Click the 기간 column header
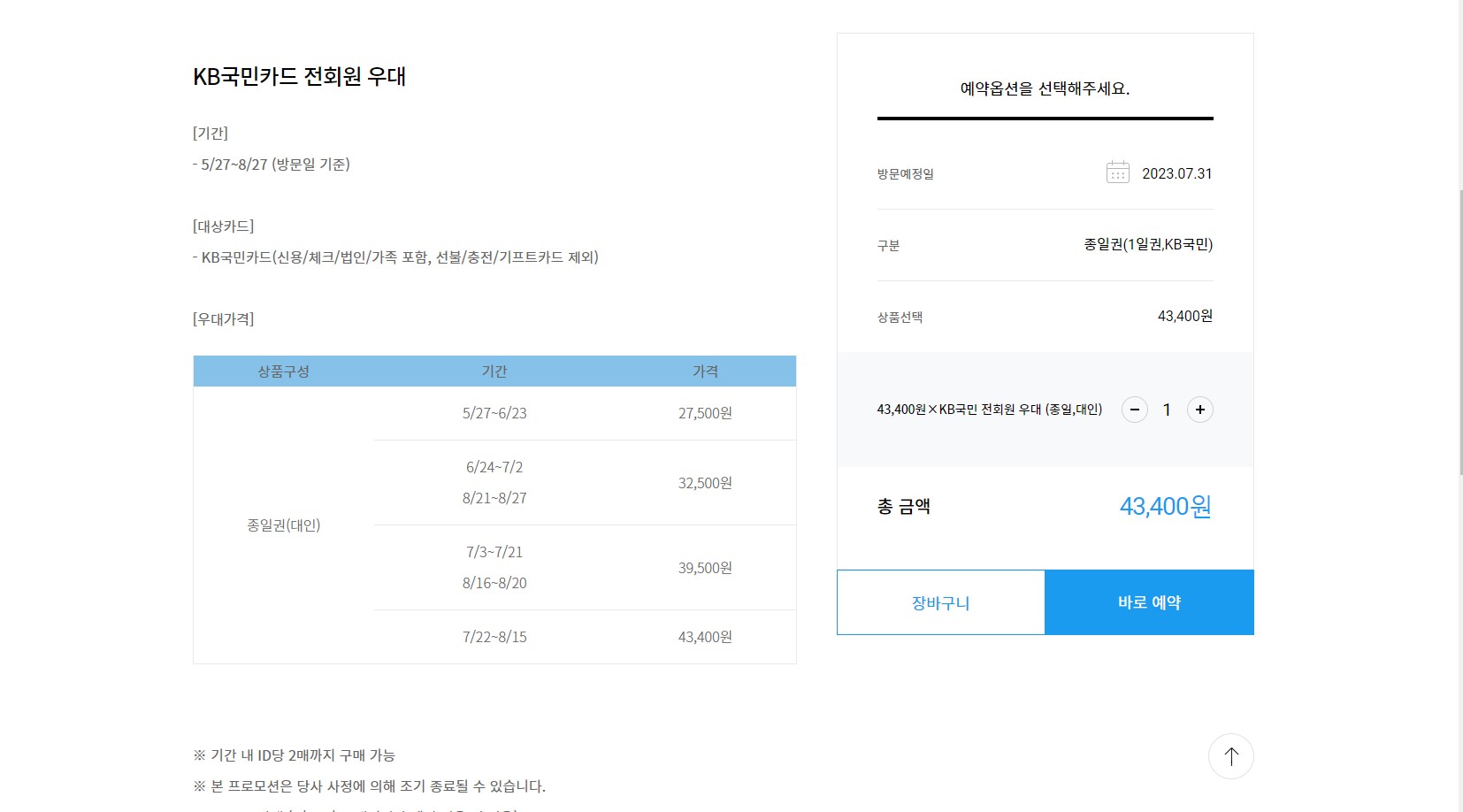1463x812 pixels. (494, 372)
